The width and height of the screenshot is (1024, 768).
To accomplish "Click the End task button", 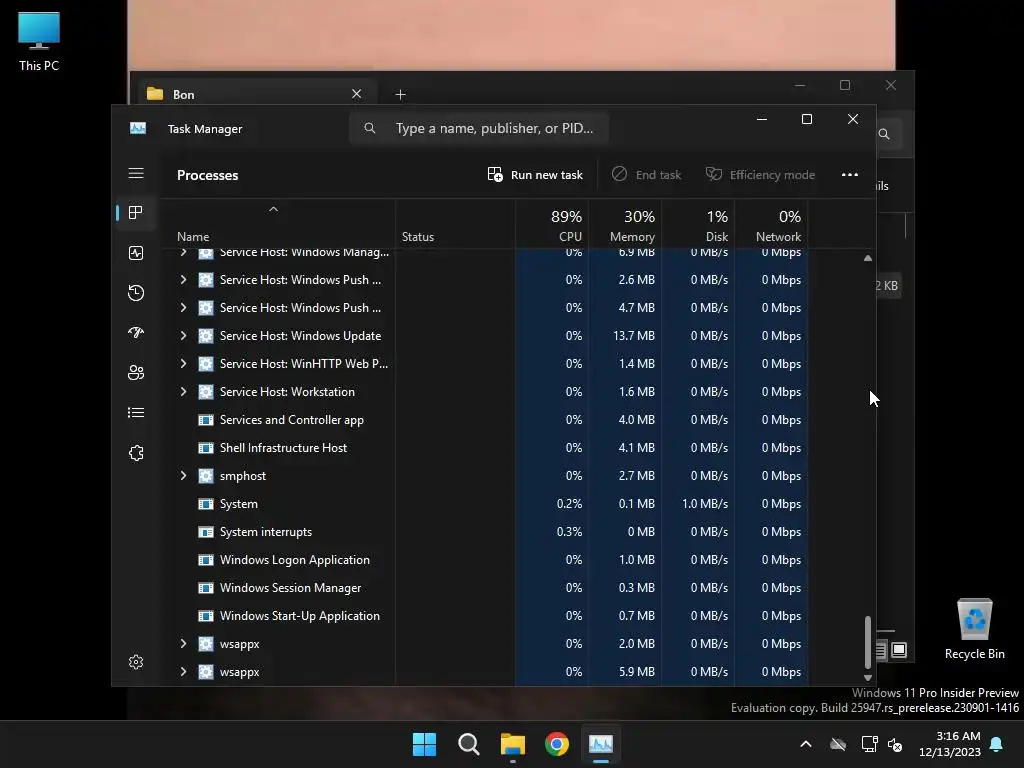I will [x=646, y=174].
